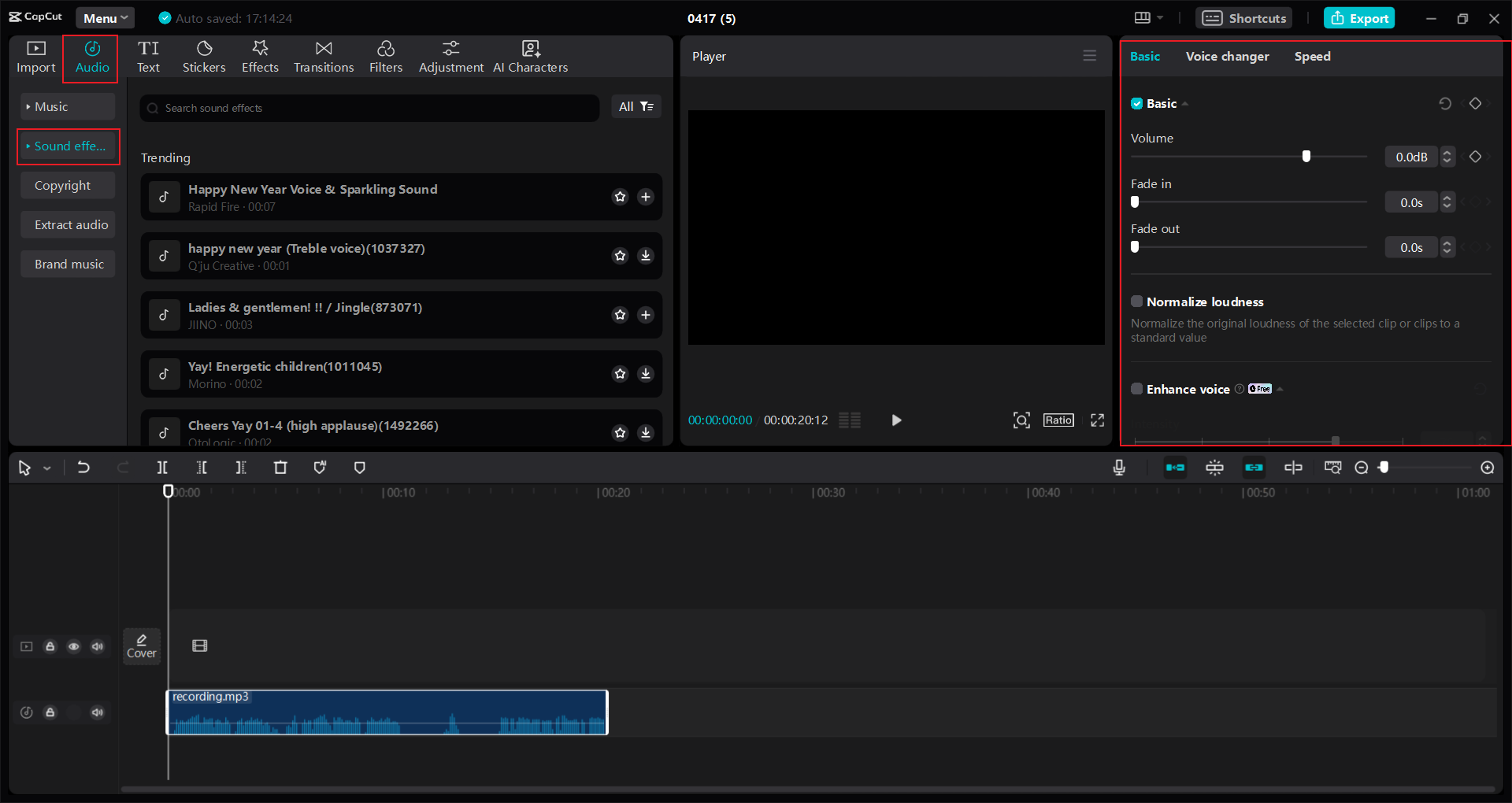The width and height of the screenshot is (1512, 803).
Task: Open the Transitions panel
Action: point(324,55)
